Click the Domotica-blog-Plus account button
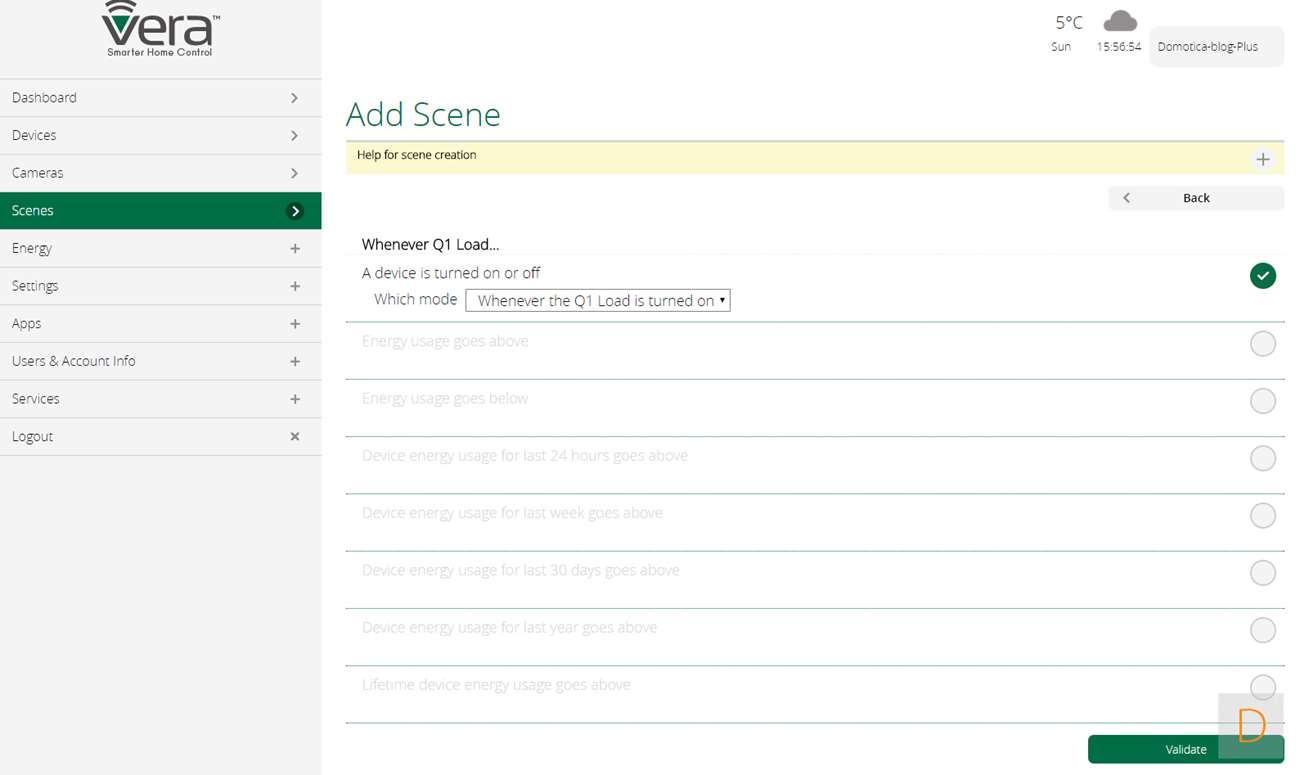 (x=1215, y=47)
